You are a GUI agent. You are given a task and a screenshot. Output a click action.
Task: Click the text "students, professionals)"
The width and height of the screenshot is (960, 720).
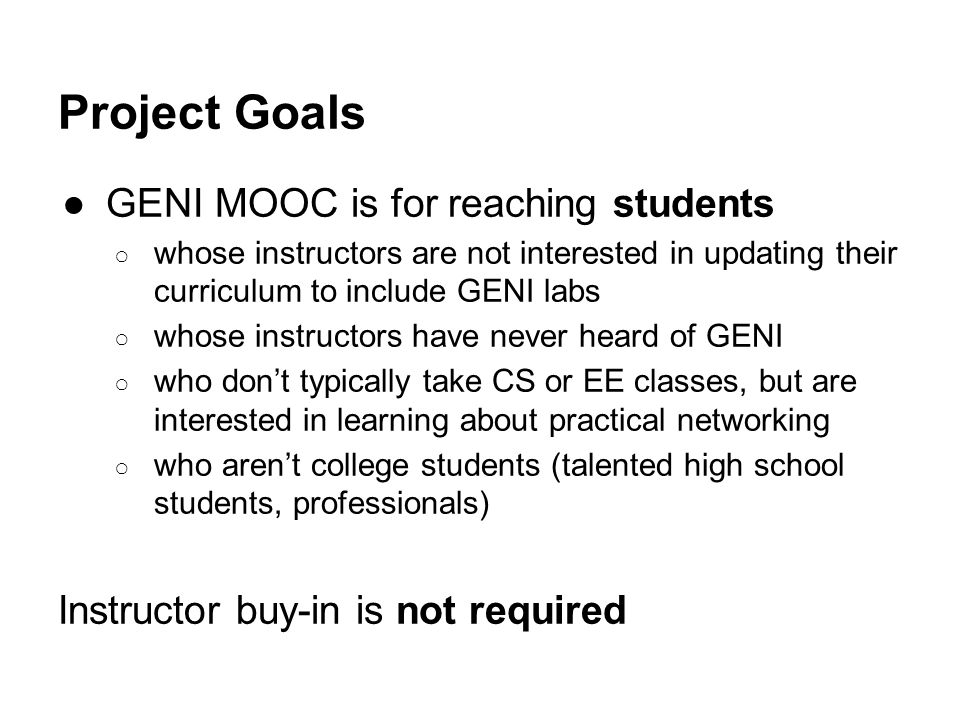tap(321, 504)
